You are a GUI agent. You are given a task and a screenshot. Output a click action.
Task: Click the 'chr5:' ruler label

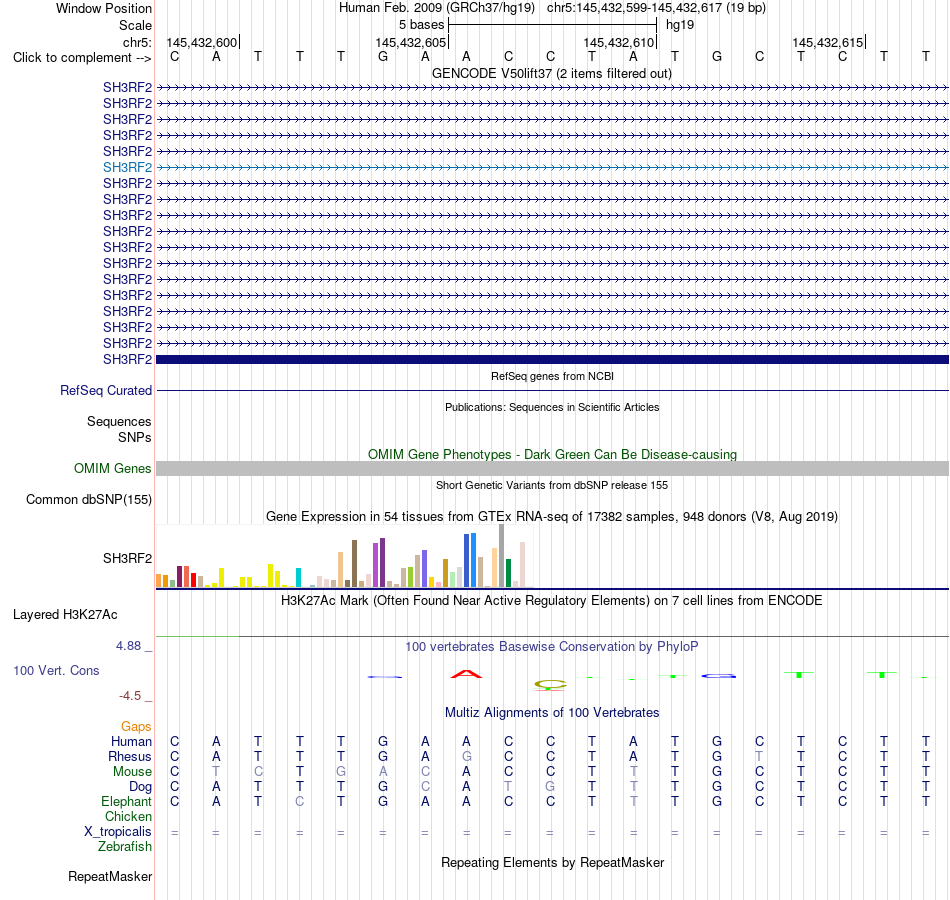[x=137, y=42]
